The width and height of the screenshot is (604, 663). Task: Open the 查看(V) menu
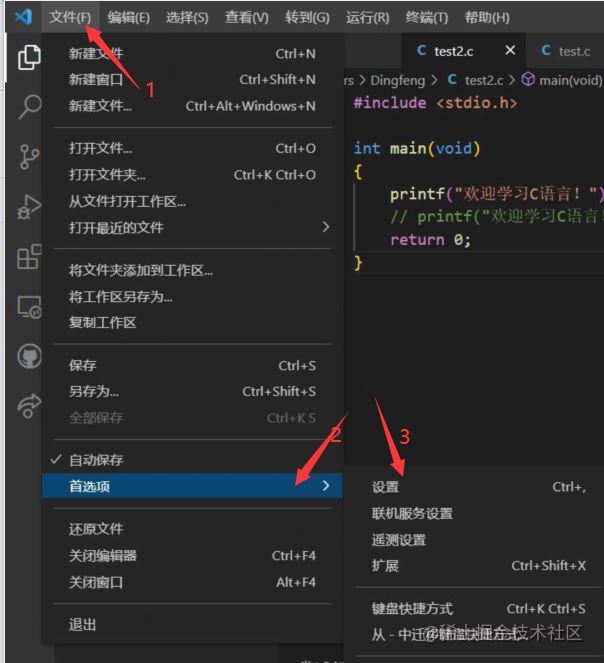tap(247, 17)
